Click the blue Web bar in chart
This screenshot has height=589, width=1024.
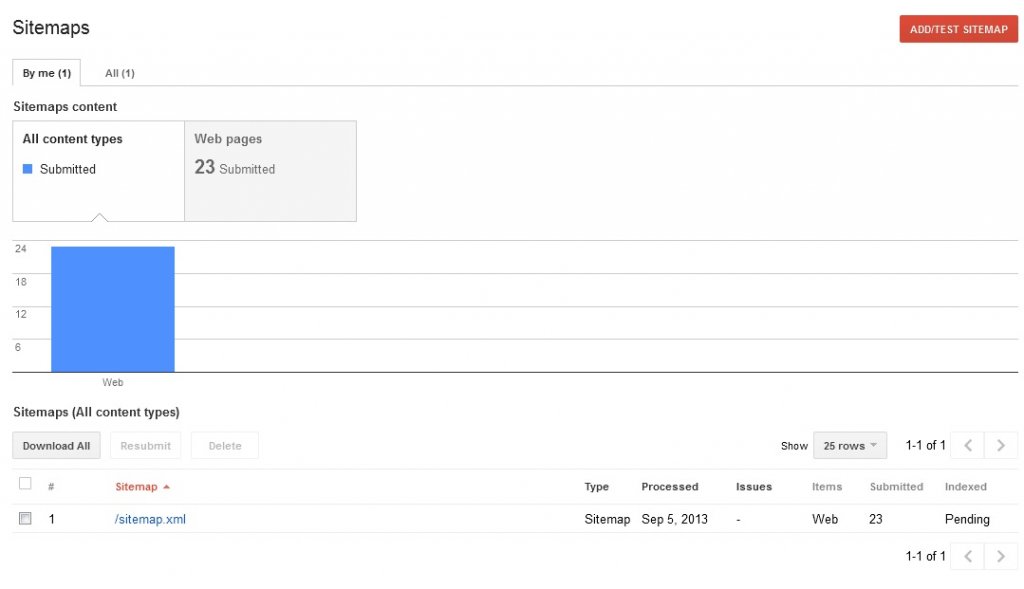click(112, 309)
